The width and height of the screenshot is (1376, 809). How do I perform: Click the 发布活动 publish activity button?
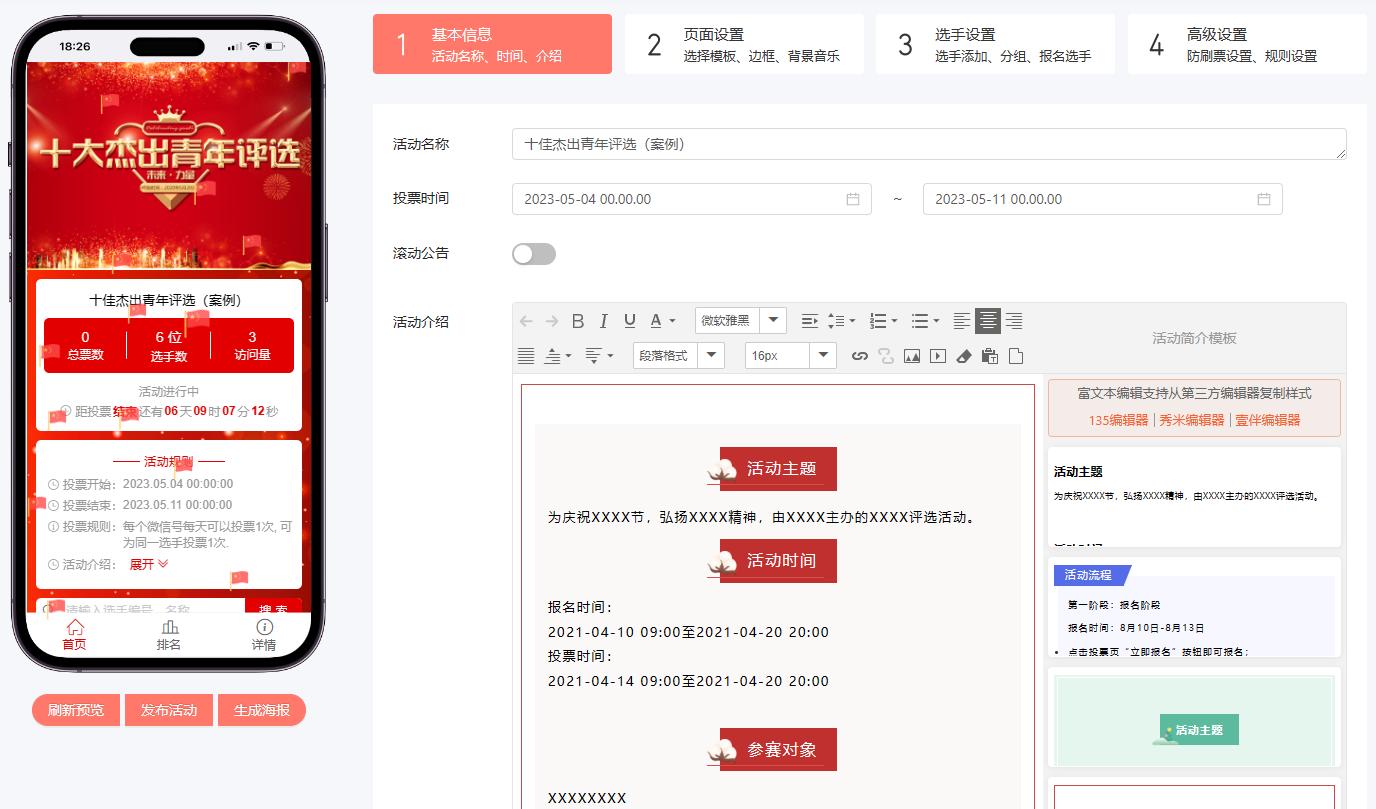pyautogui.click(x=168, y=710)
